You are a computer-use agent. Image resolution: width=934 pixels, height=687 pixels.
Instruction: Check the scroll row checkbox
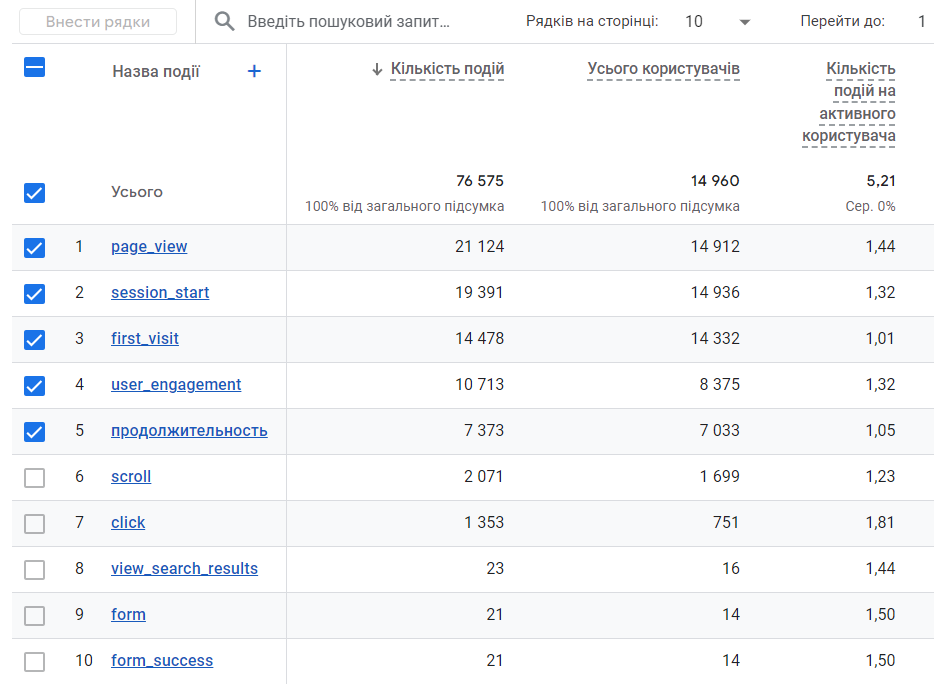(x=34, y=478)
